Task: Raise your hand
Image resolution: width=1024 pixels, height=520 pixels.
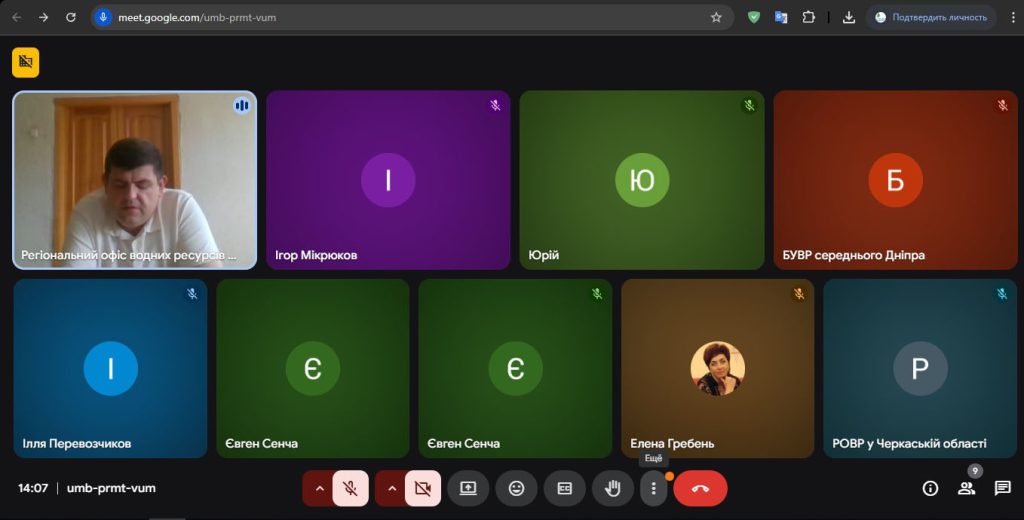Action: pos(613,488)
